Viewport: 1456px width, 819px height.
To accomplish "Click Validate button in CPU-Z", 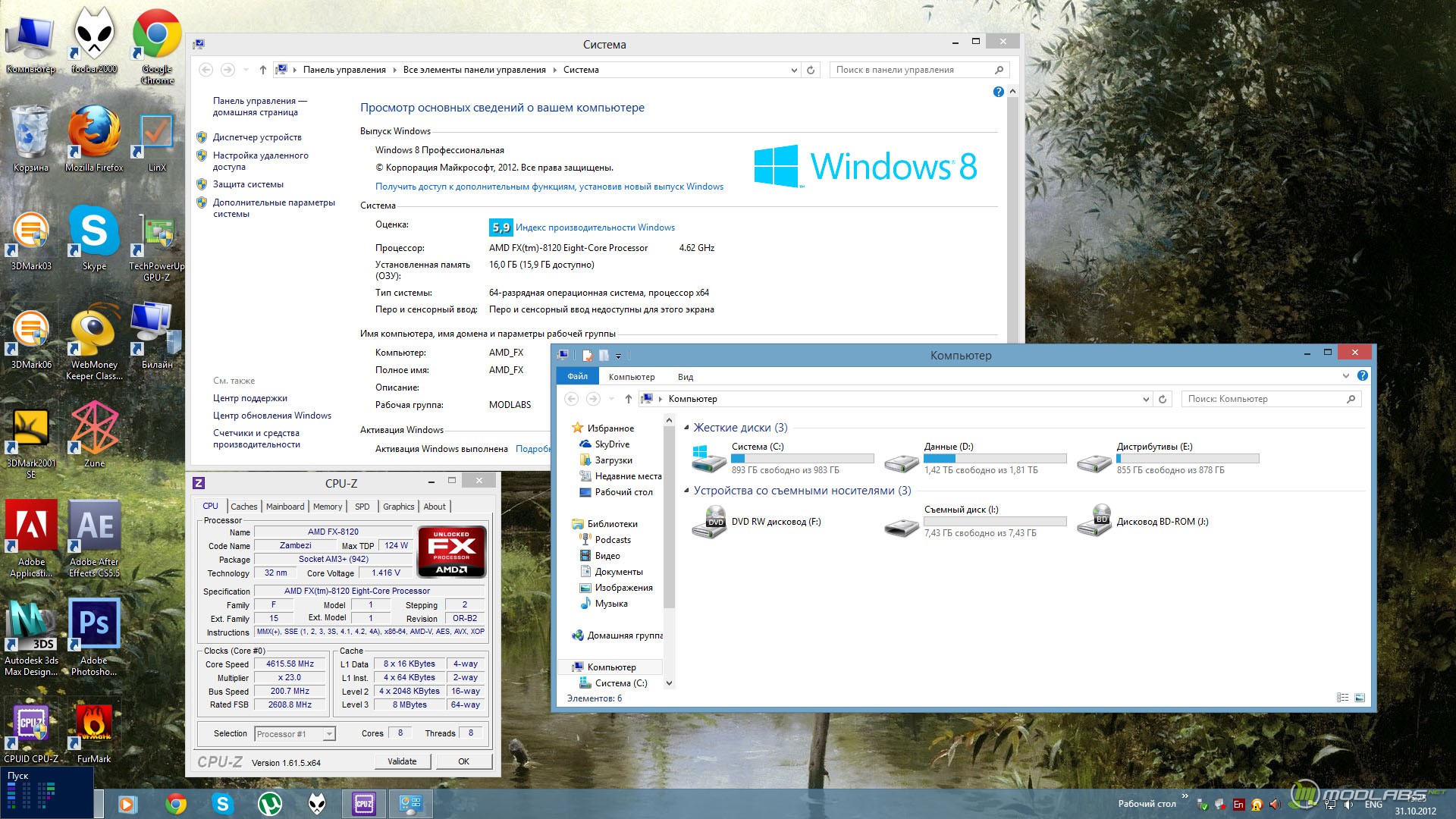I will click(x=402, y=761).
